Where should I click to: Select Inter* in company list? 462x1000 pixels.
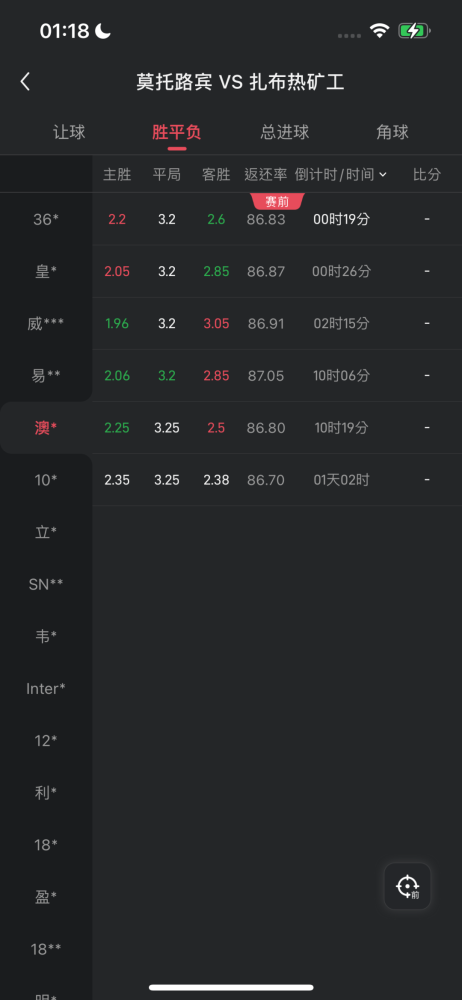click(x=46, y=689)
